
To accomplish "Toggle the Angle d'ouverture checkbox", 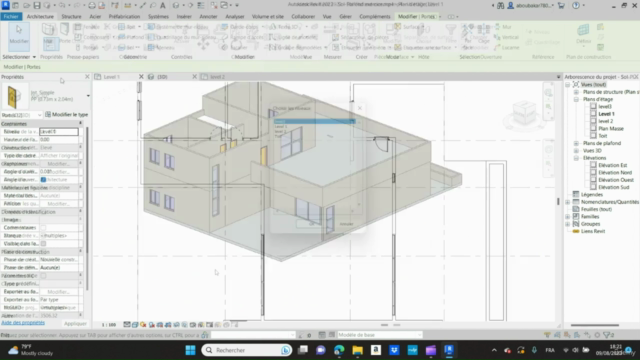I will tap(43, 180).
